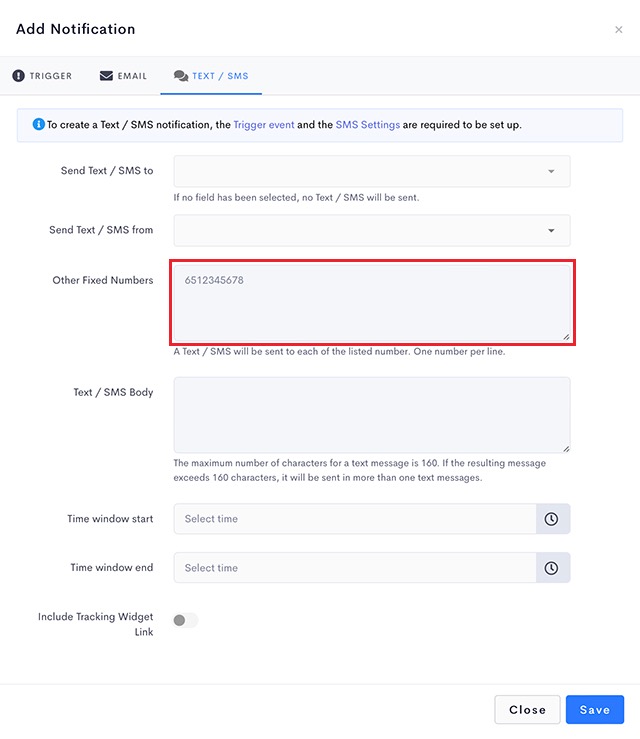Click the Time window start input field
The width and height of the screenshot is (640, 739).
355,519
